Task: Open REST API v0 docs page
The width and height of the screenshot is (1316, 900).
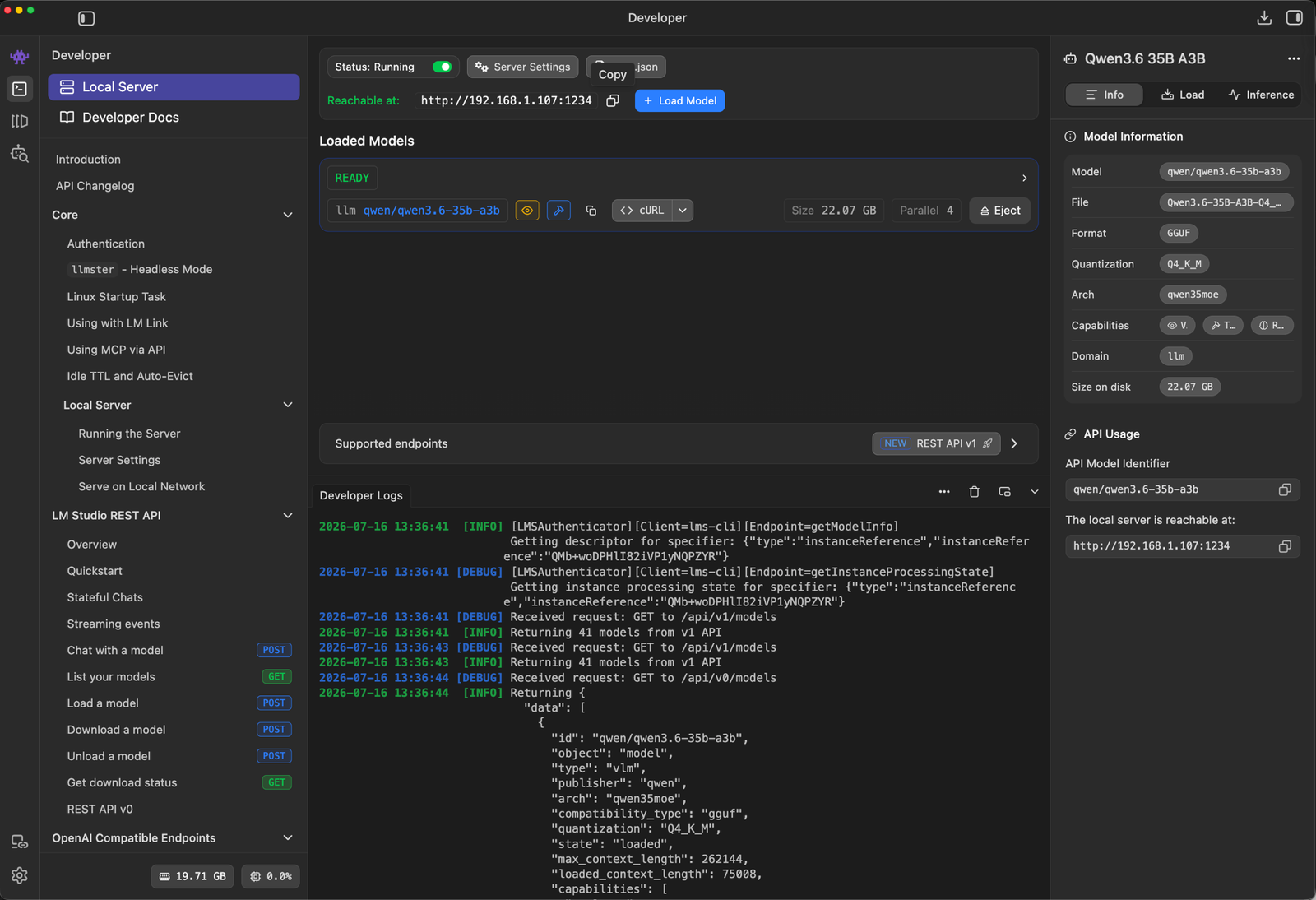Action: [x=100, y=809]
